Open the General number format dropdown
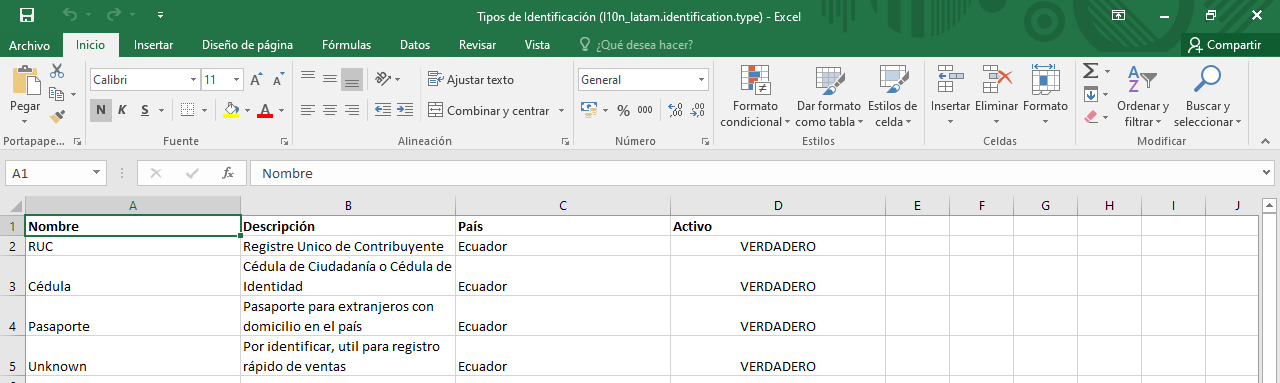Screen dimensions: 1280x383 [x=702, y=79]
